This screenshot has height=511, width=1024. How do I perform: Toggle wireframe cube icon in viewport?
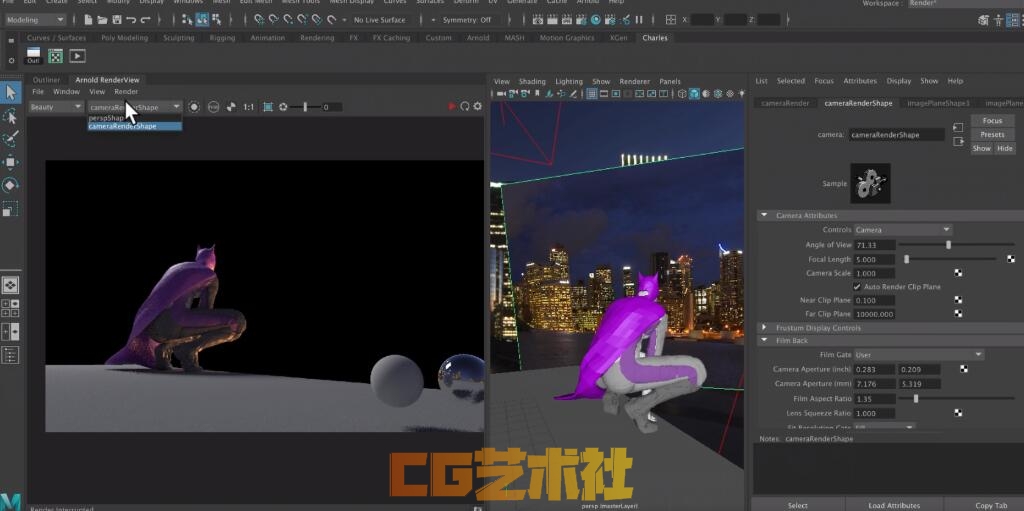(x=682, y=93)
